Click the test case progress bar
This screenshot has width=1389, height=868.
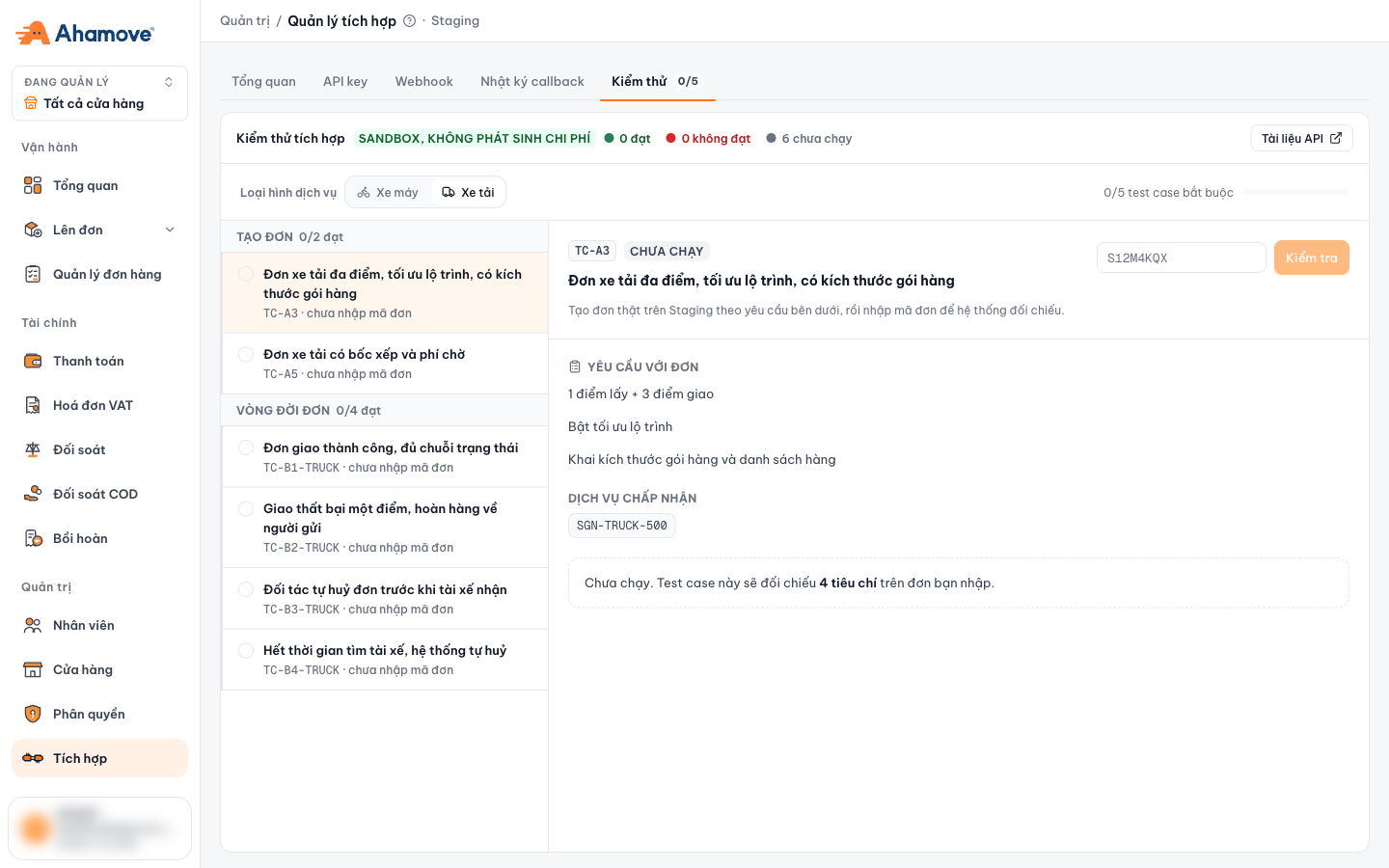pyautogui.click(x=1294, y=193)
